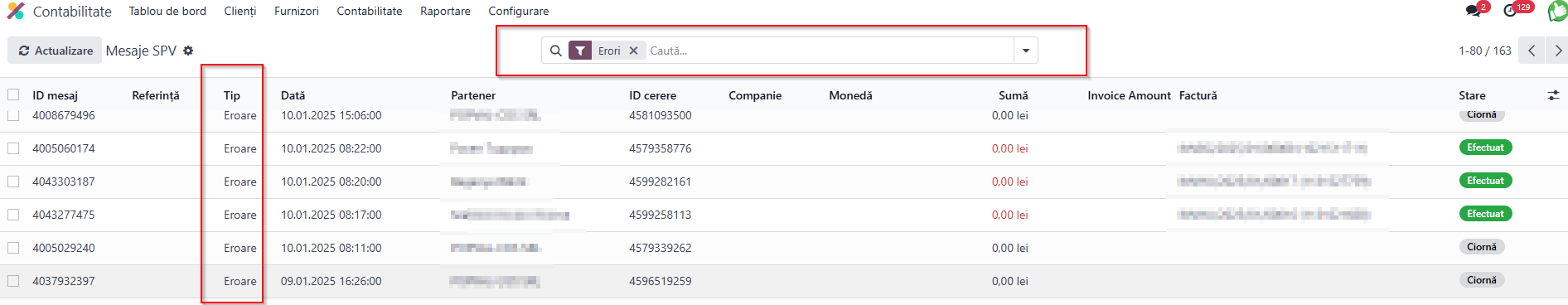Screen dimensions: 1568x305
Task: Sort by the Partener column header
Action: click(x=473, y=95)
